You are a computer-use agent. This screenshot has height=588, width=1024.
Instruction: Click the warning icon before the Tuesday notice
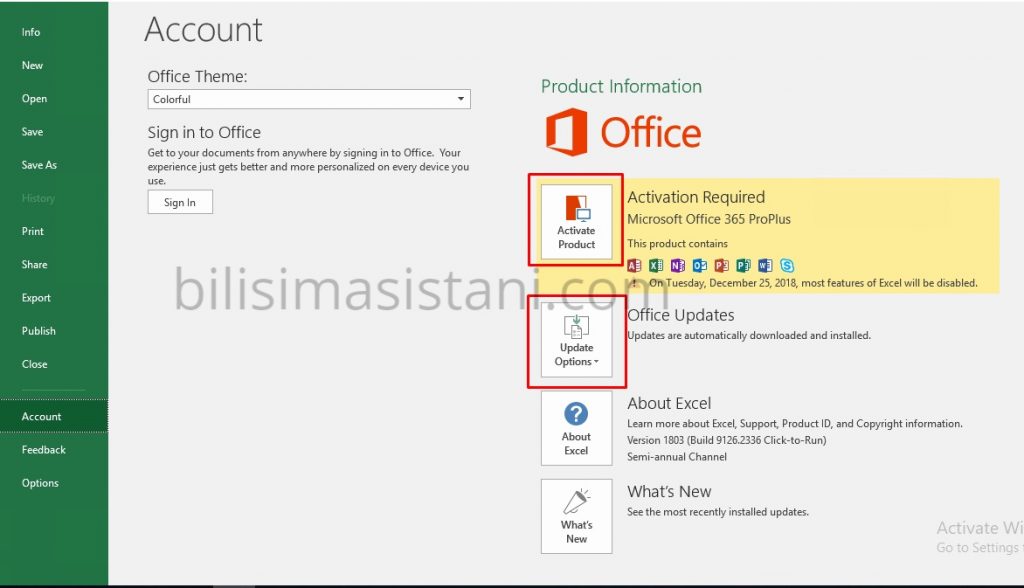click(634, 283)
